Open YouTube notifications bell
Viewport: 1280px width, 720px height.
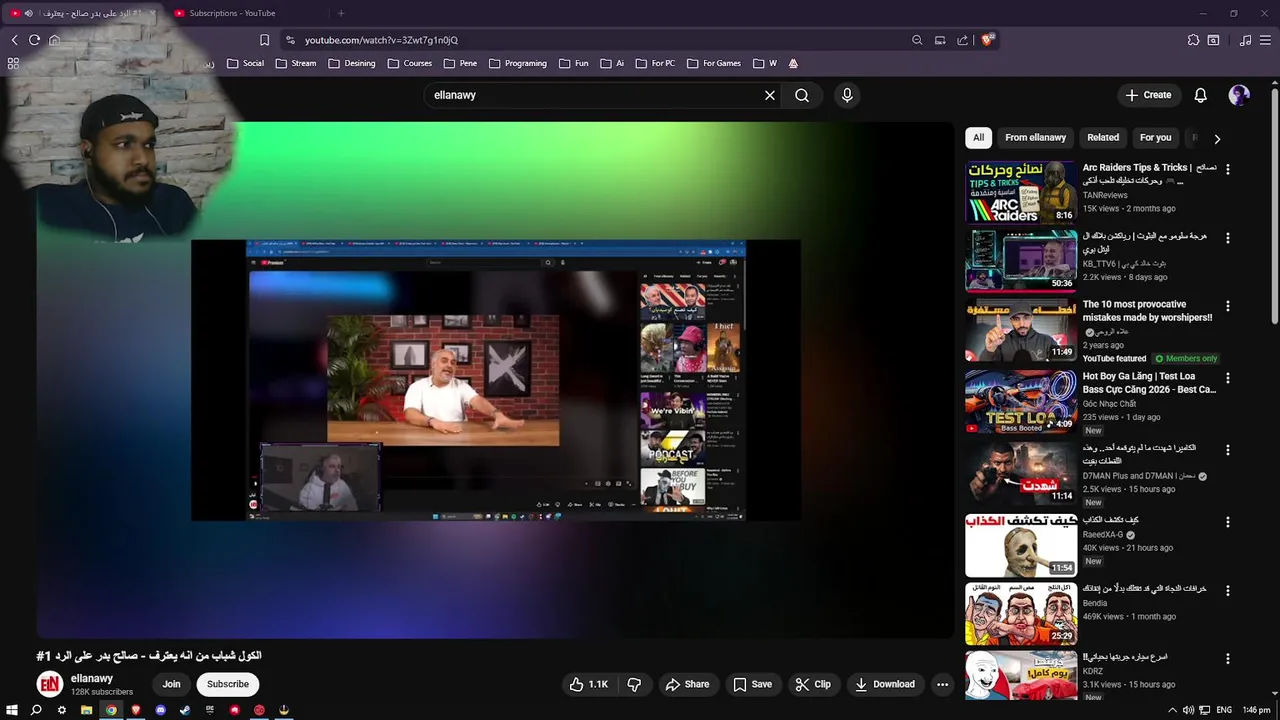coord(1200,95)
